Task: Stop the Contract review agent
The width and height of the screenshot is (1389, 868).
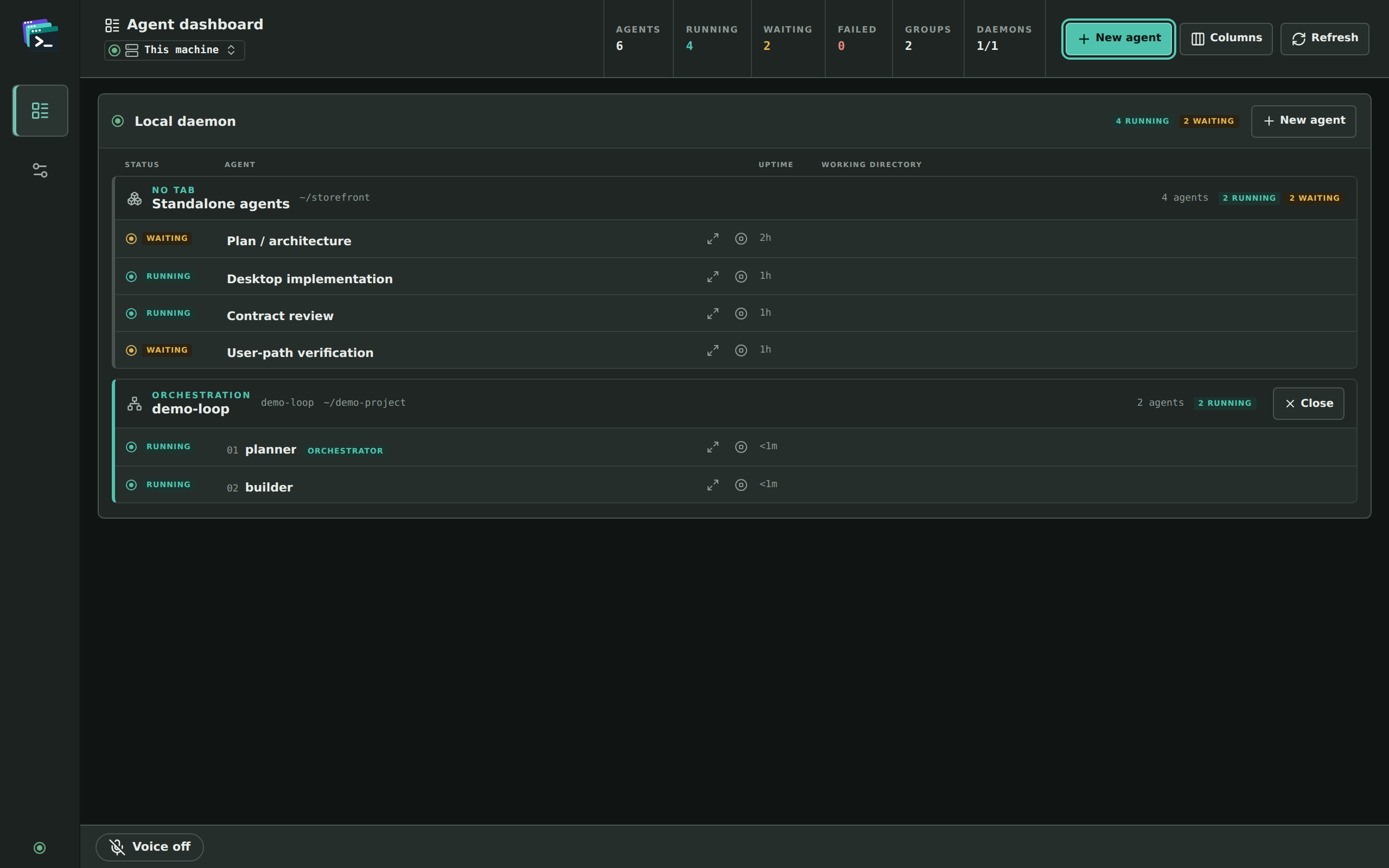Action: tap(741, 314)
